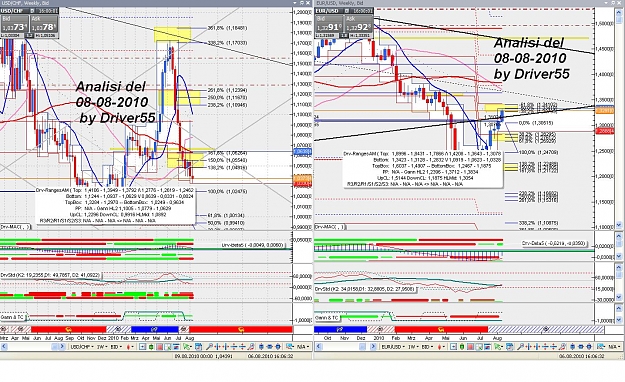Click the Gann & TC label on EUR/USD chart
This screenshot has width=625, height=382.
click(x=328, y=317)
